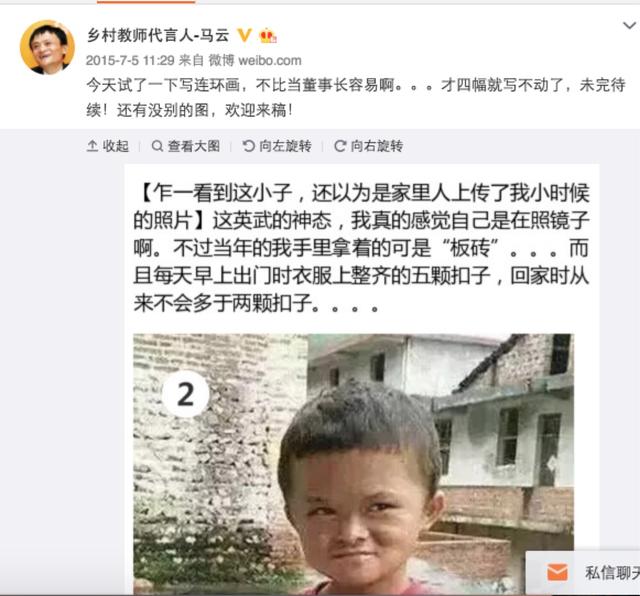
Task: Open 查看大图 to view large image
Action: (x=186, y=146)
